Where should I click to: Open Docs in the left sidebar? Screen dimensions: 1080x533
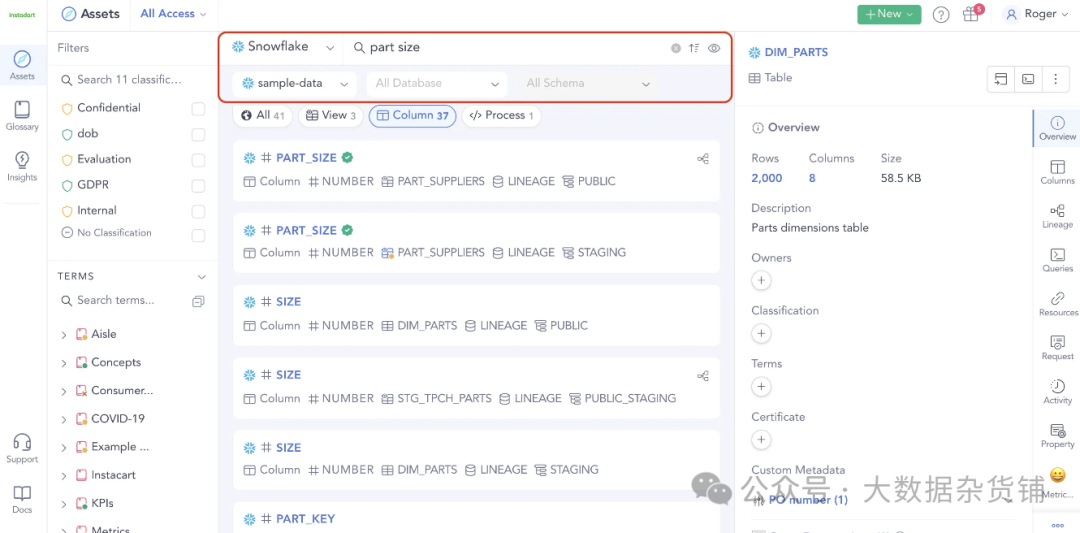point(22,499)
